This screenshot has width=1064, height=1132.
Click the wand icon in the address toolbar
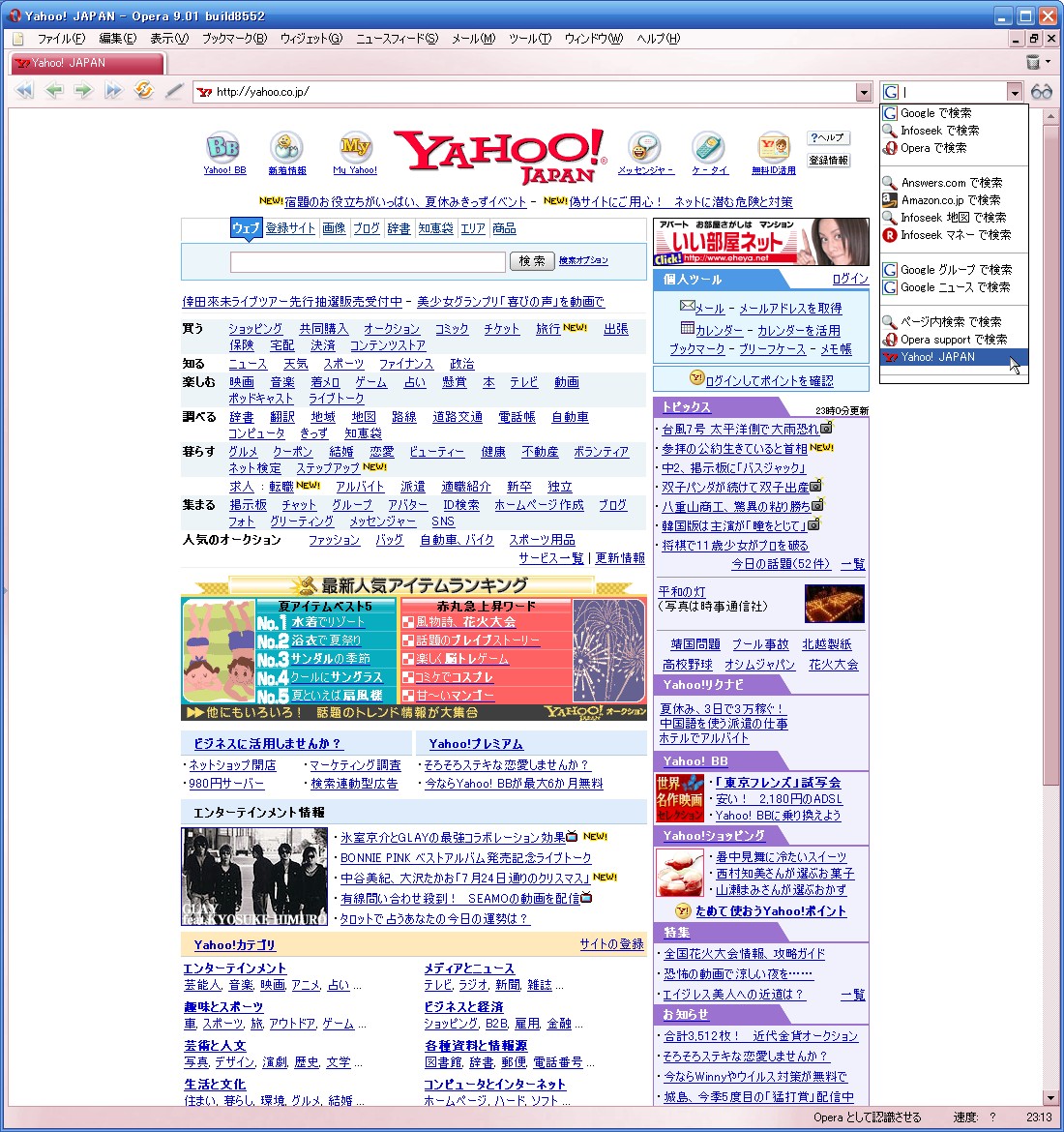point(174,91)
